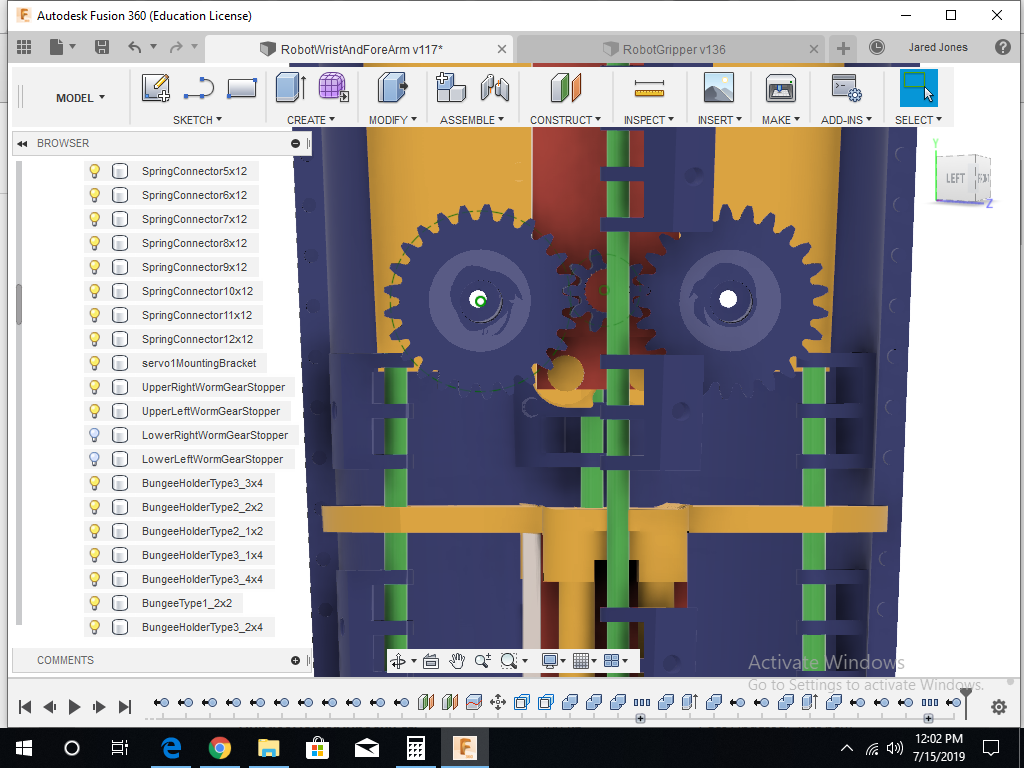Click the Select window tool icon
1024x768 pixels.
pos(918,88)
